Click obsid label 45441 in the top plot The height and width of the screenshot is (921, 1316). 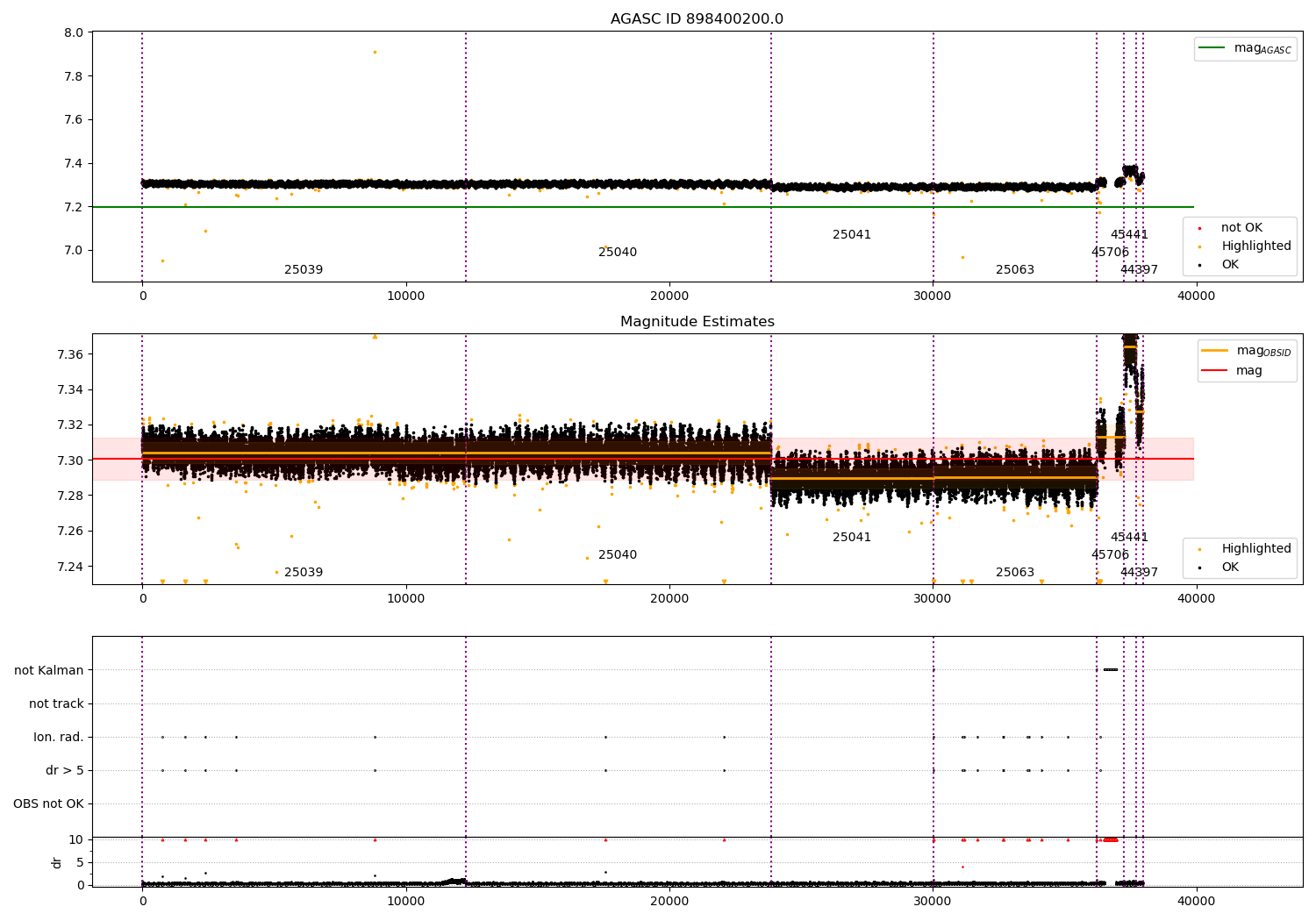(1129, 235)
